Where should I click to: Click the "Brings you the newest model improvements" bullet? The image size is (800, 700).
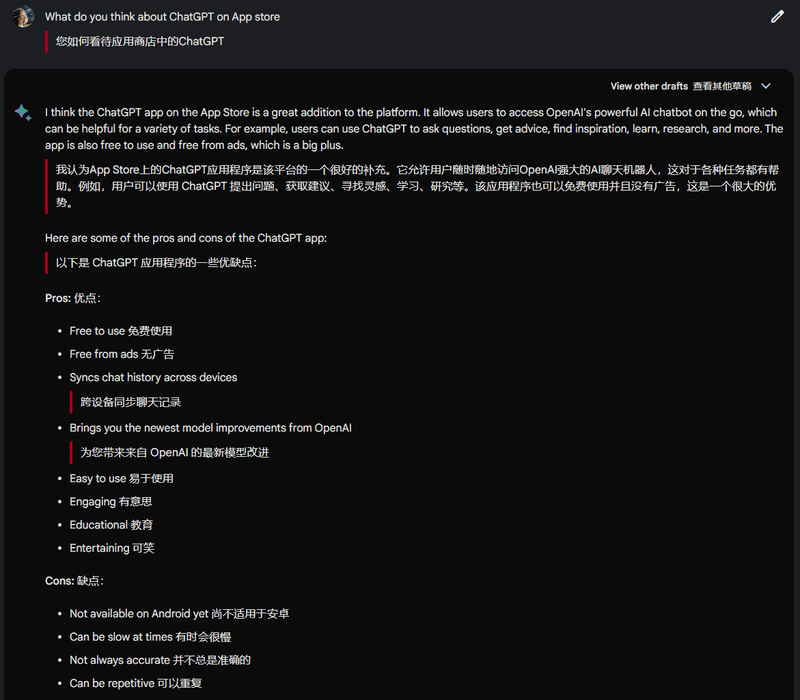[x=210, y=428]
